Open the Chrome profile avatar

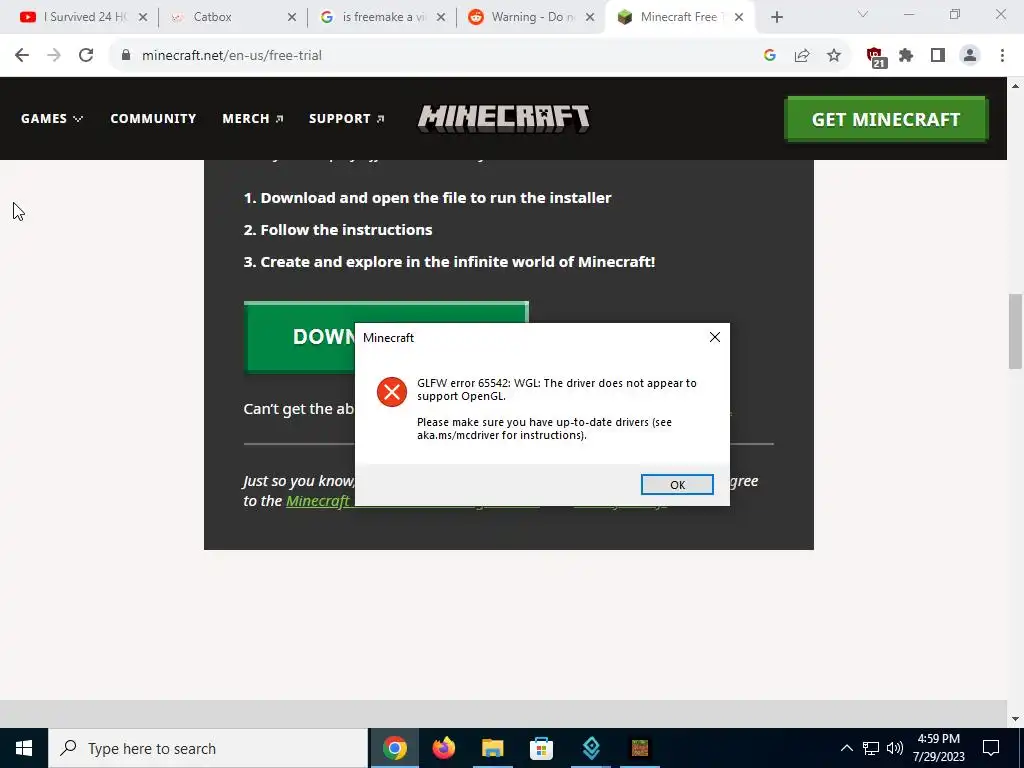point(970,56)
